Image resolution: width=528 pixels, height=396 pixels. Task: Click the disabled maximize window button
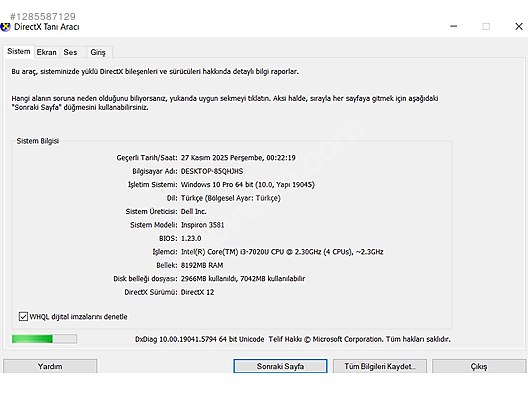coord(486,26)
